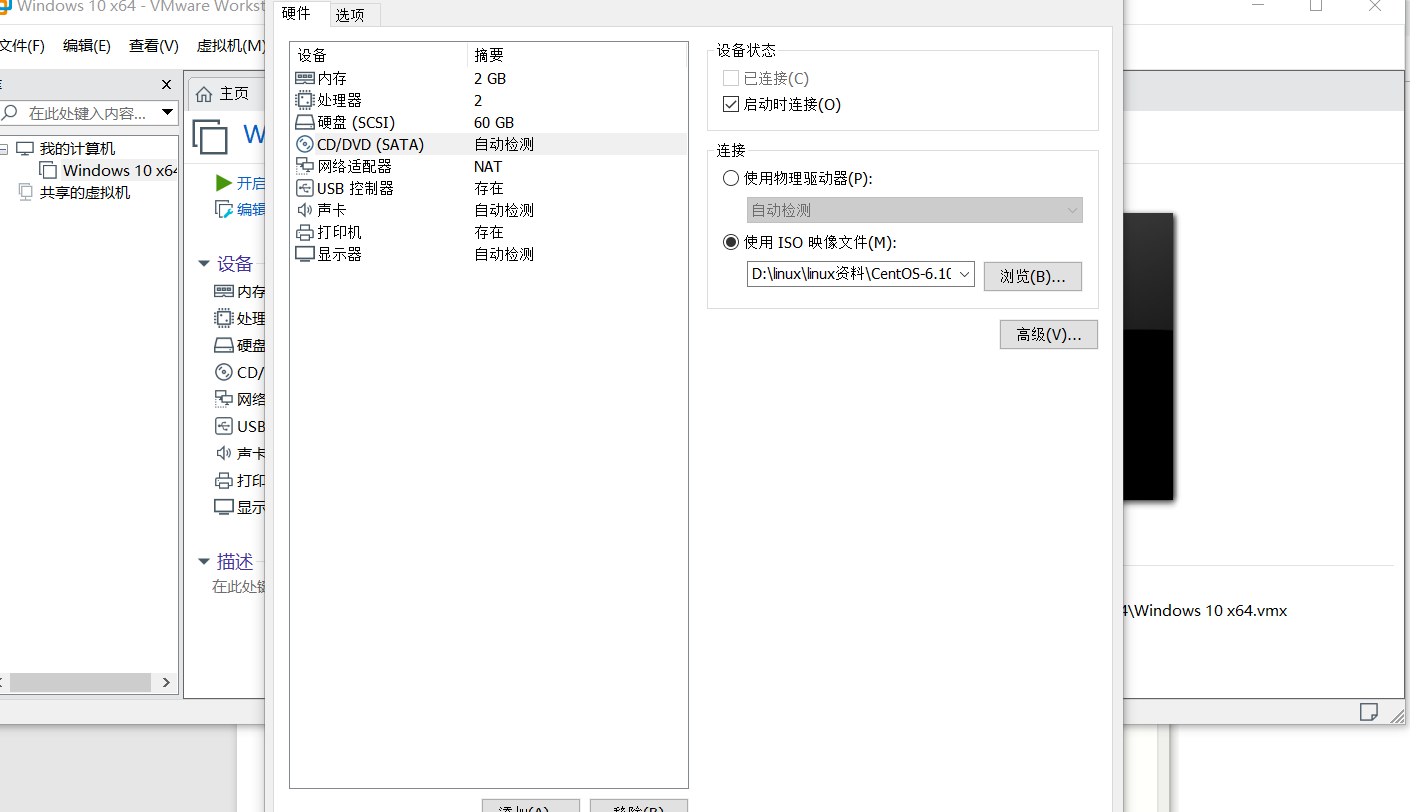Viewport: 1410px width, 812px height.
Task: Click the CD icon in main window devices
Action: pos(224,372)
